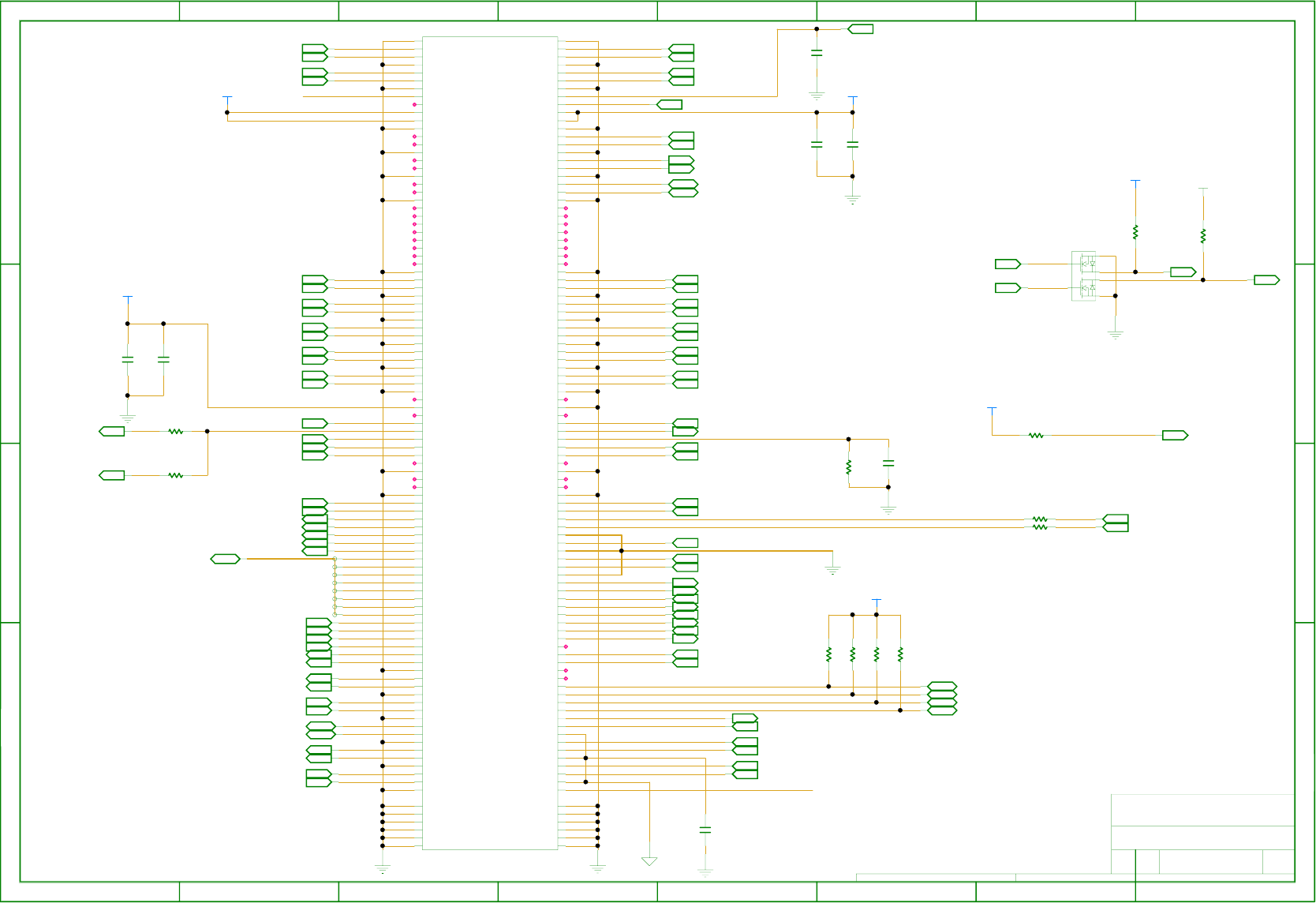Viewport: 1316px width, 903px height.
Task: Click the triangular ground symbol at the bottom of the sheet
Action: tap(649, 862)
